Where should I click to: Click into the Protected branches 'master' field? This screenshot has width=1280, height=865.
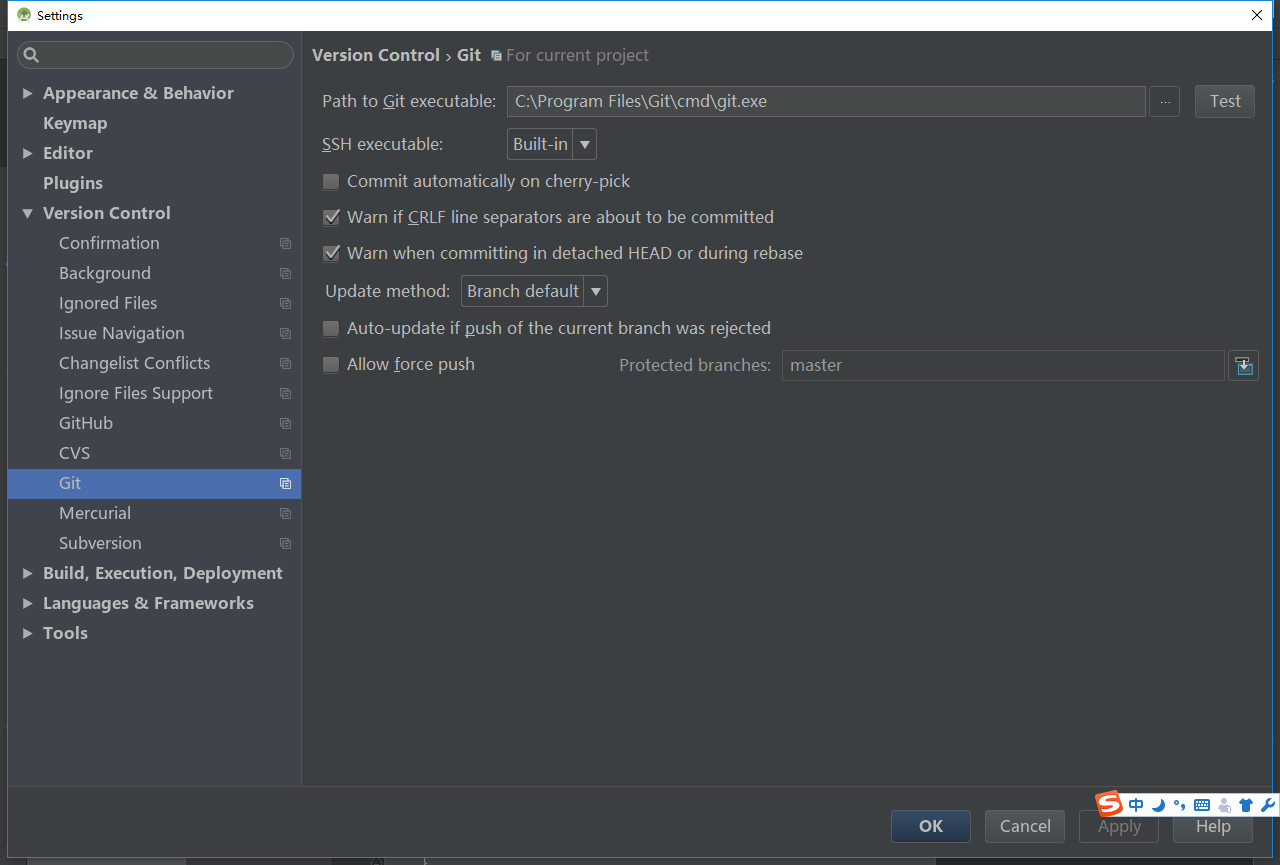pyautogui.click(x=1003, y=365)
